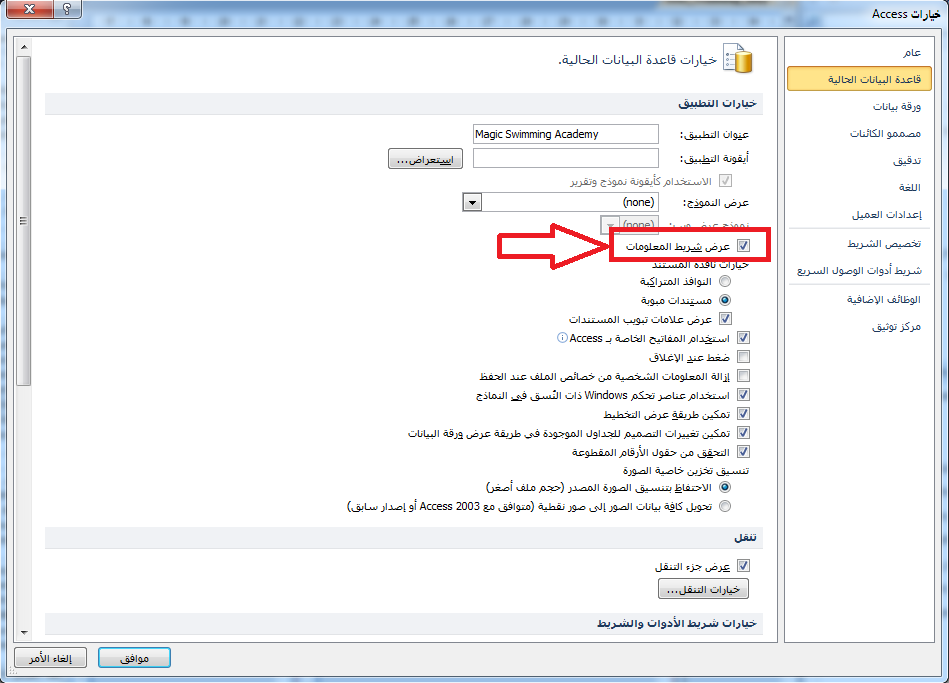949x683 pixels.
Task: Toggle the "عرض شريط المعلومات" checkbox
Action: click(743, 246)
